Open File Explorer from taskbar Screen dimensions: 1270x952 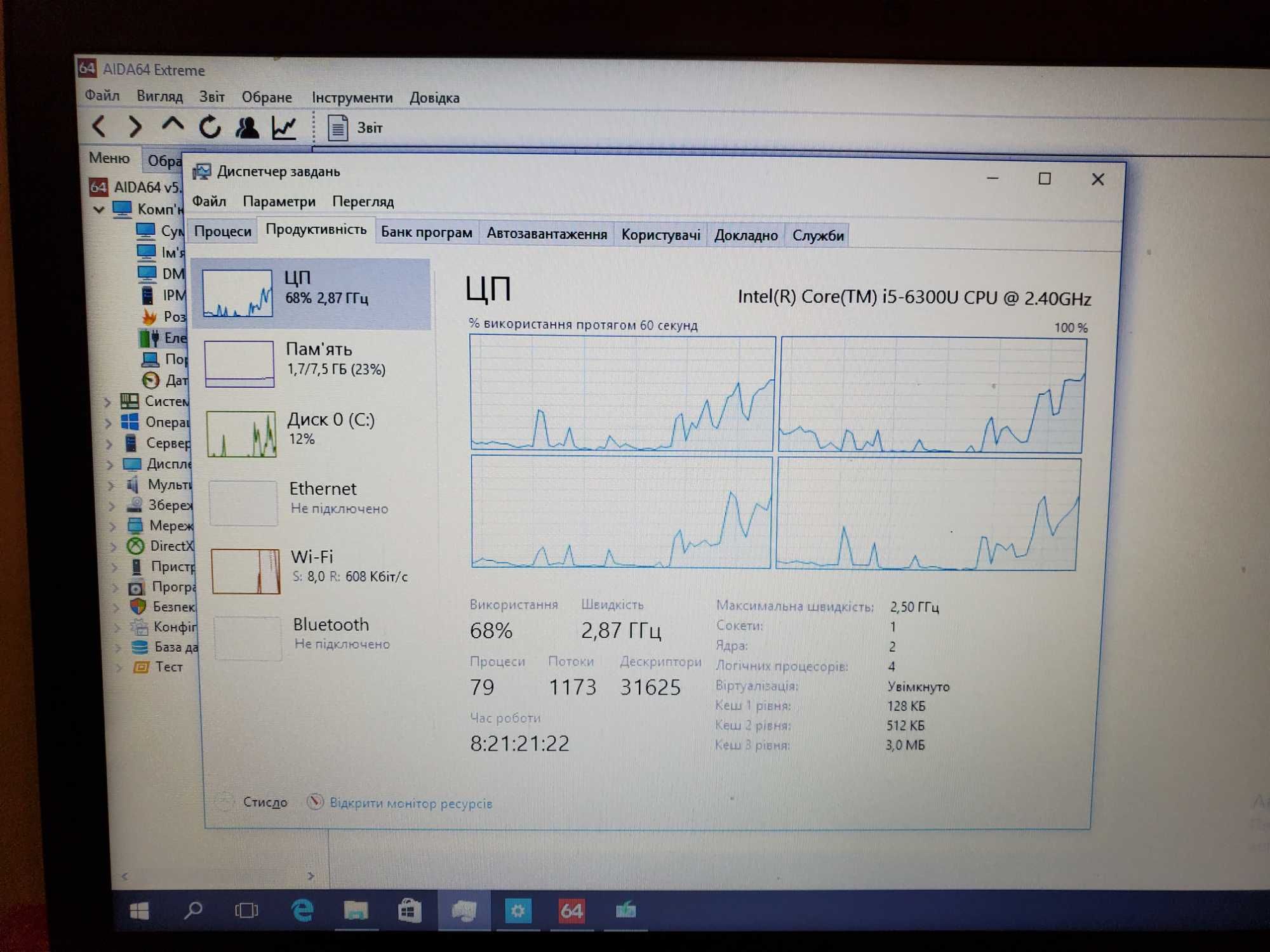click(x=356, y=911)
